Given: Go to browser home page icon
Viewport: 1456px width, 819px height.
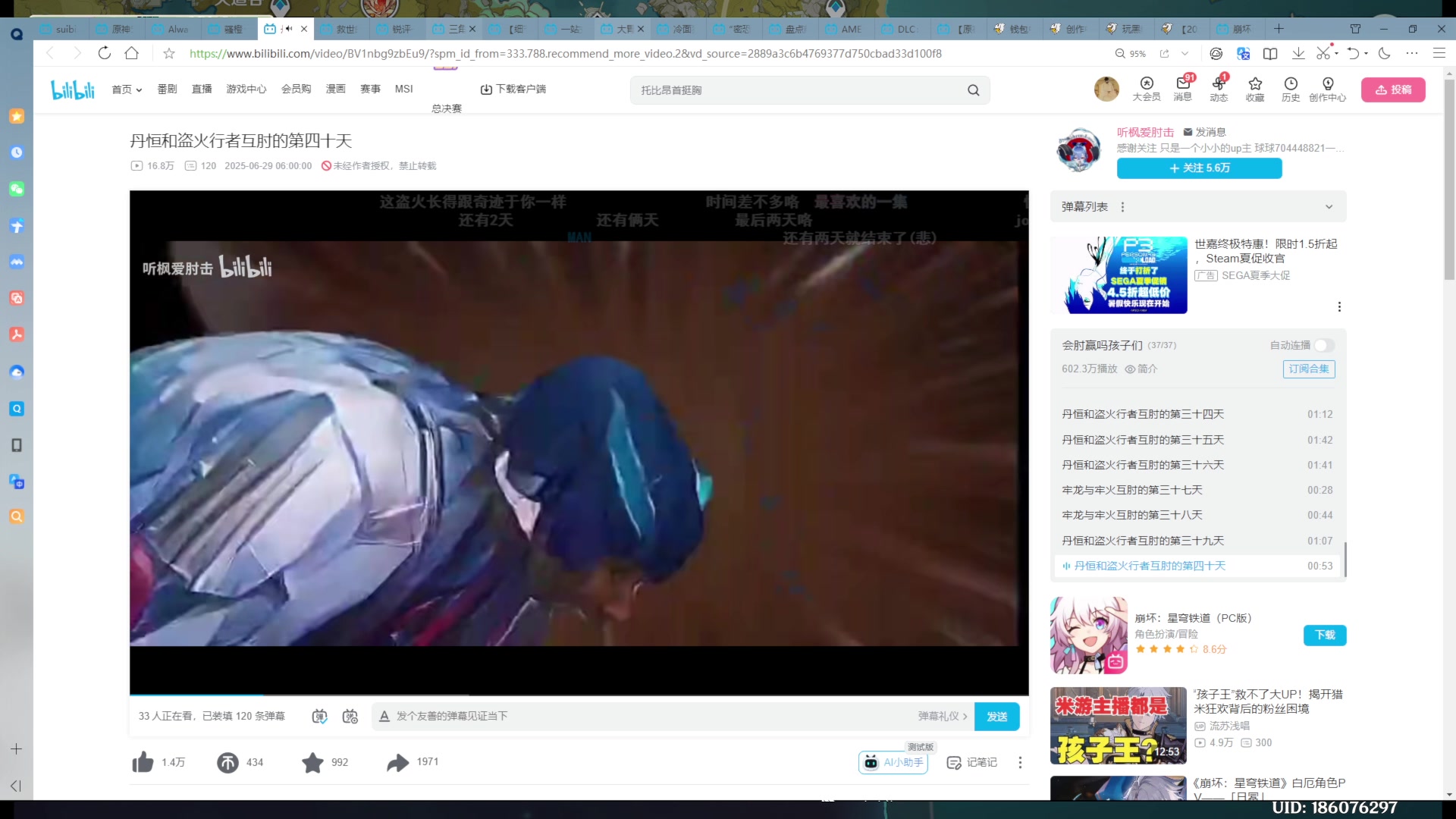Looking at the screenshot, I should pyautogui.click(x=132, y=53).
